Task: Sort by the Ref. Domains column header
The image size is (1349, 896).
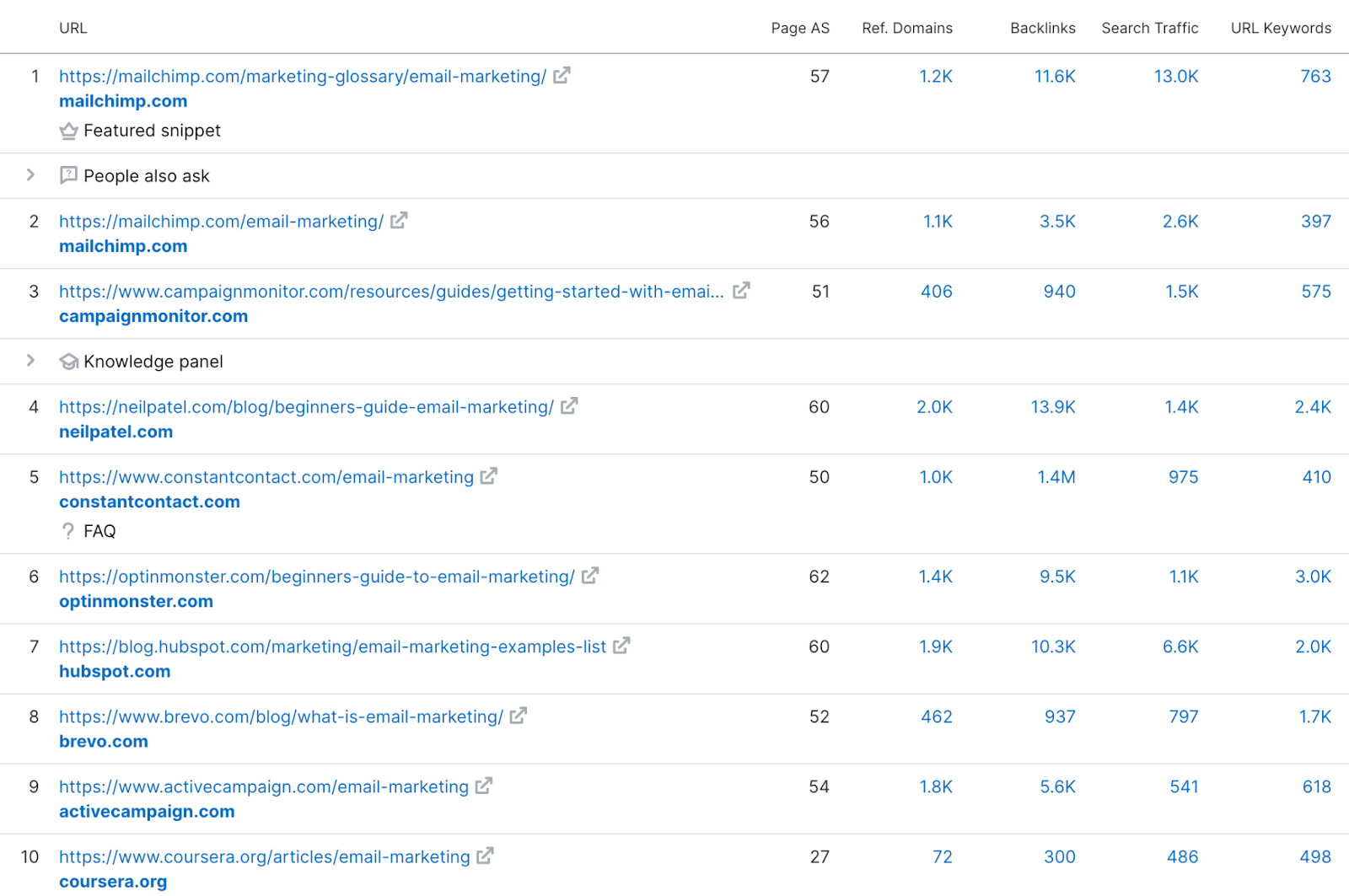Action: [907, 28]
